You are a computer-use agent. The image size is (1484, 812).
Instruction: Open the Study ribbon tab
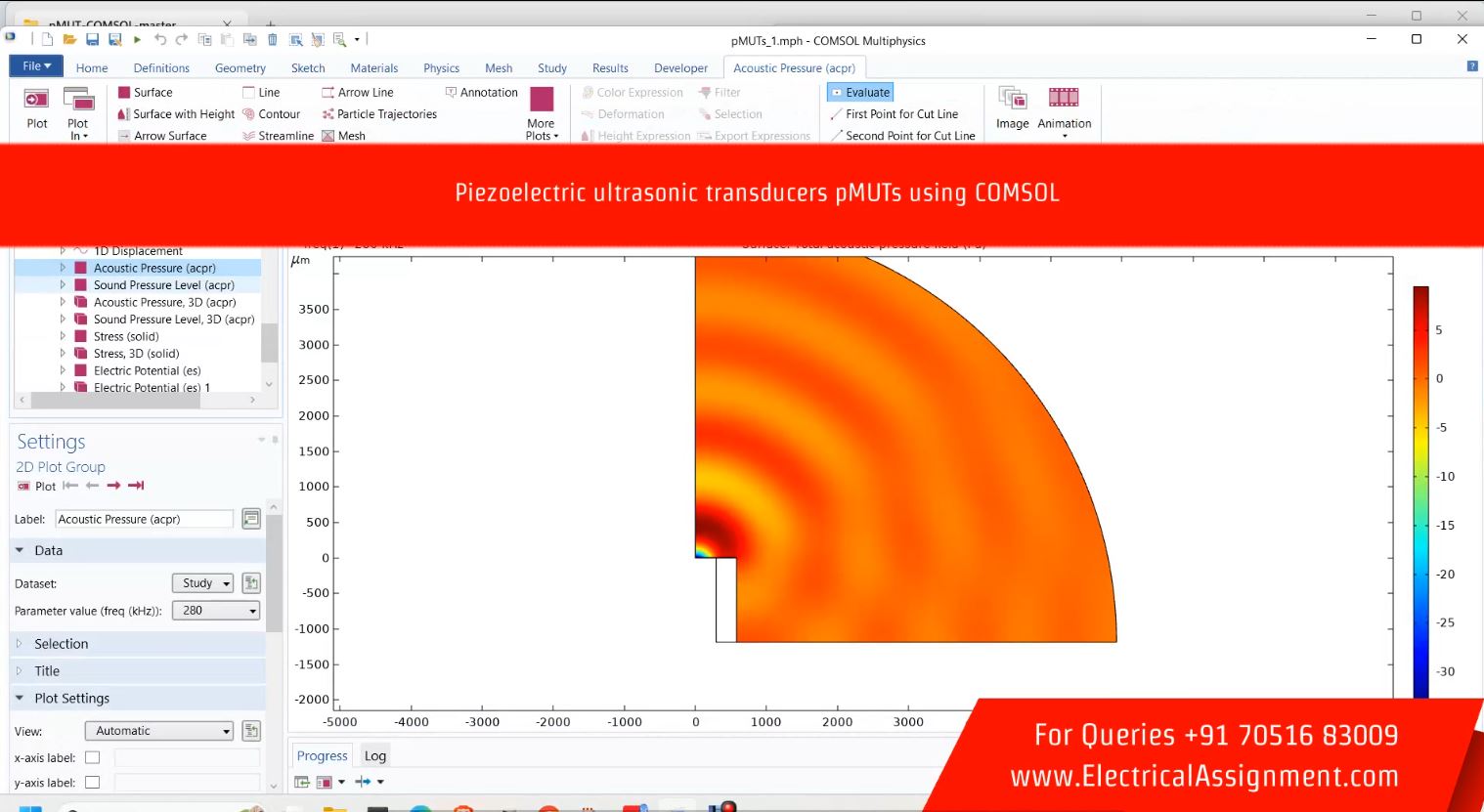(552, 68)
